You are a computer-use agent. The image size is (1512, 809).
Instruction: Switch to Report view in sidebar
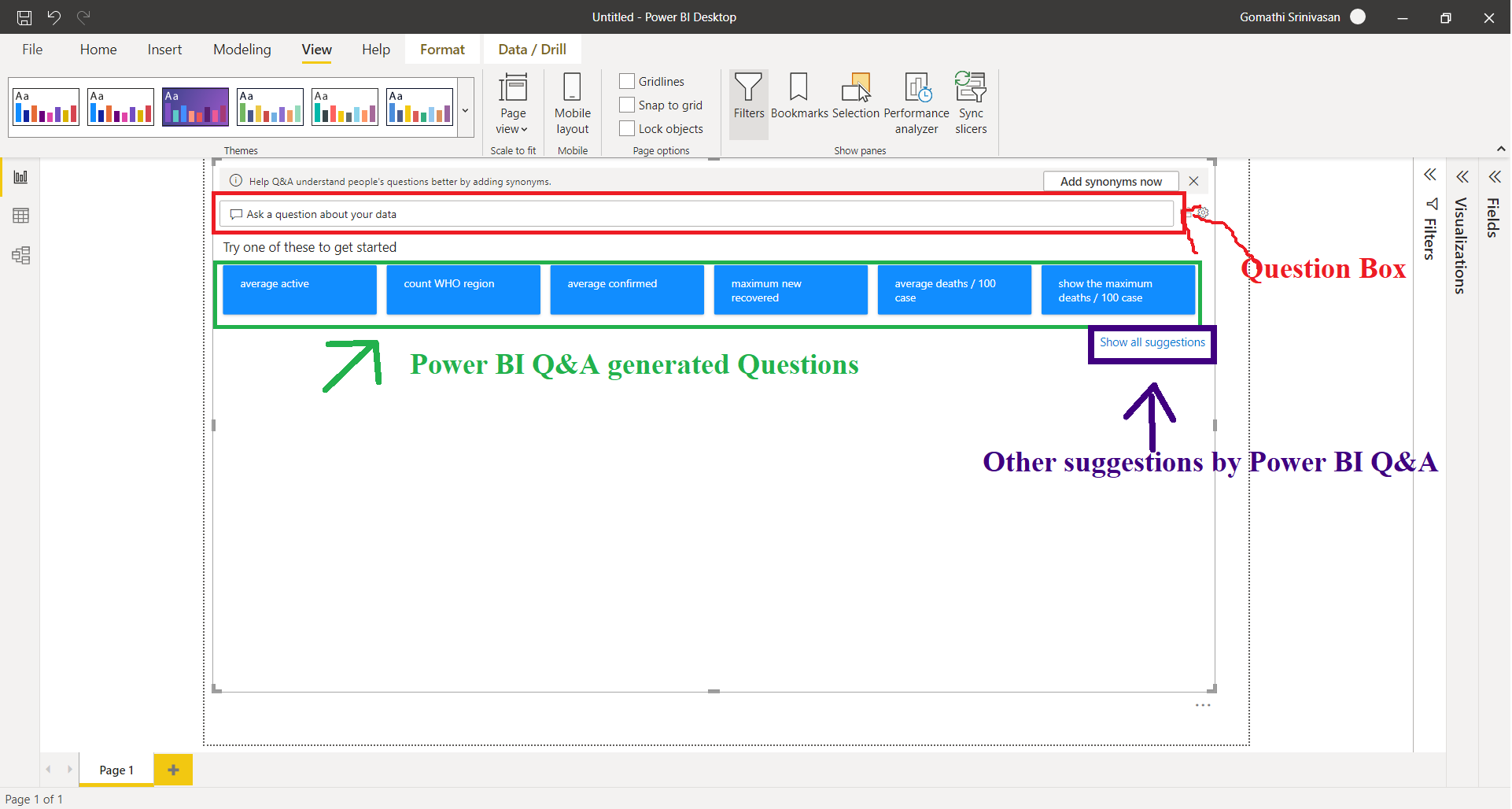pyautogui.click(x=21, y=177)
